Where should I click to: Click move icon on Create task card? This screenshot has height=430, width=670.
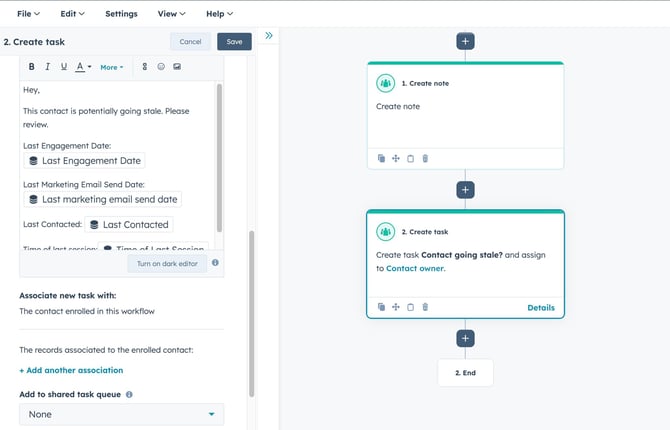click(x=396, y=307)
